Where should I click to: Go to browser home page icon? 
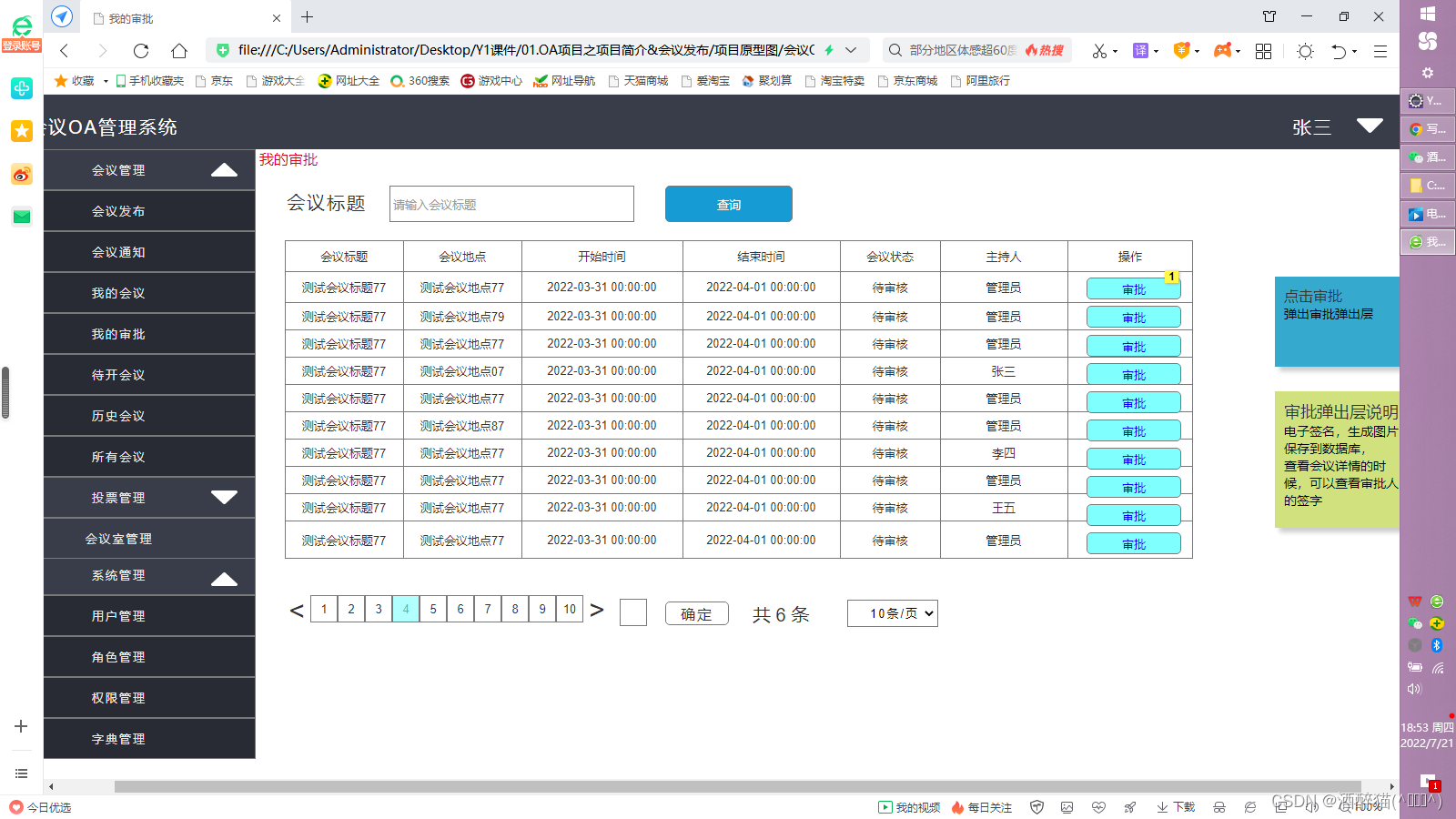tap(179, 51)
